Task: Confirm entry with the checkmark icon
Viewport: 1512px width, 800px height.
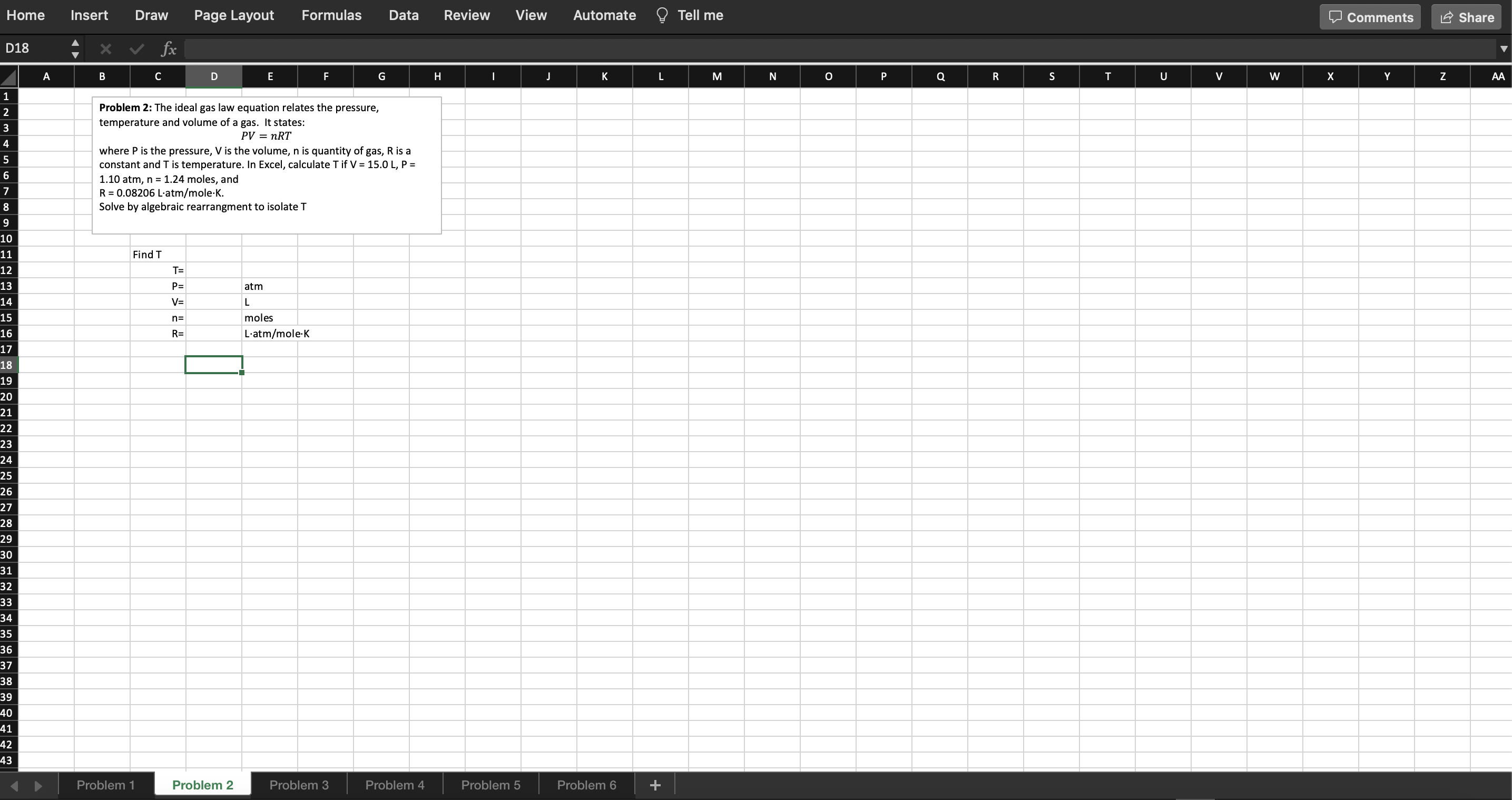Action: point(136,49)
